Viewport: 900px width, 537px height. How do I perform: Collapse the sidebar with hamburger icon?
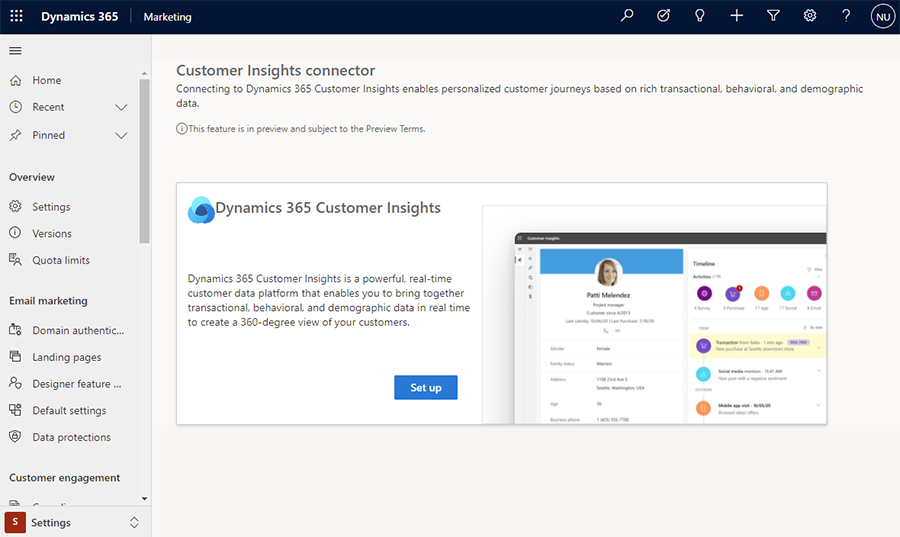pyautogui.click(x=15, y=51)
